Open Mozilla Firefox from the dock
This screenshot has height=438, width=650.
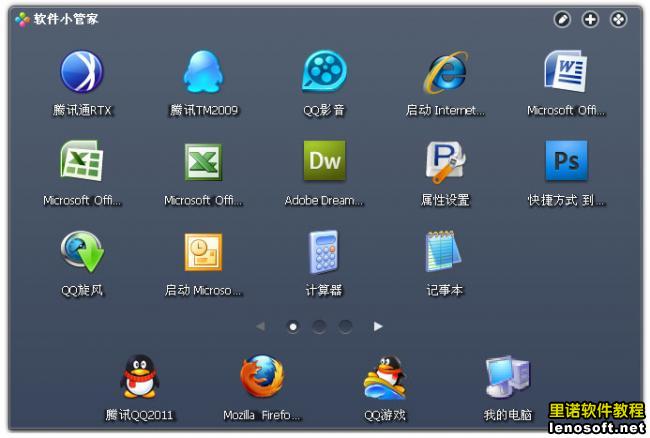pos(262,376)
